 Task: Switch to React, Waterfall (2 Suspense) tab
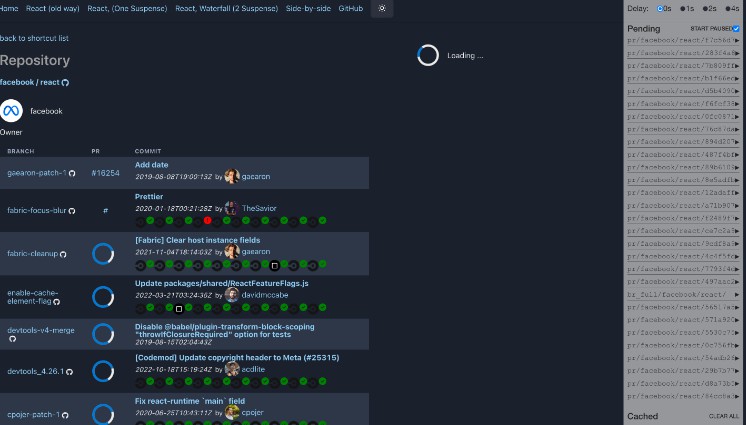click(225, 8)
